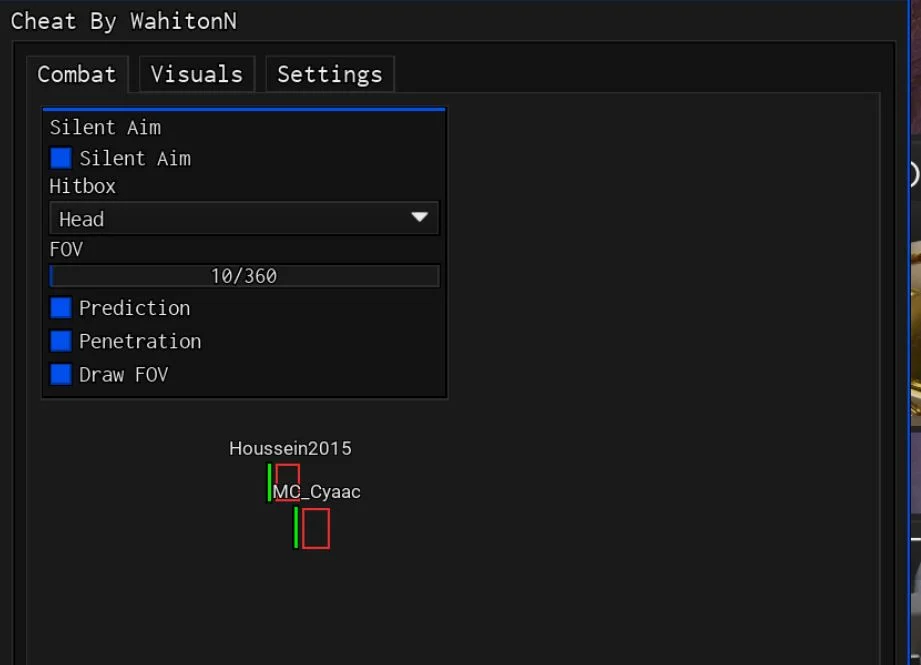This screenshot has height=665, width=921.
Task: Open the Hitbox combo box showing Head
Action: 244,219
